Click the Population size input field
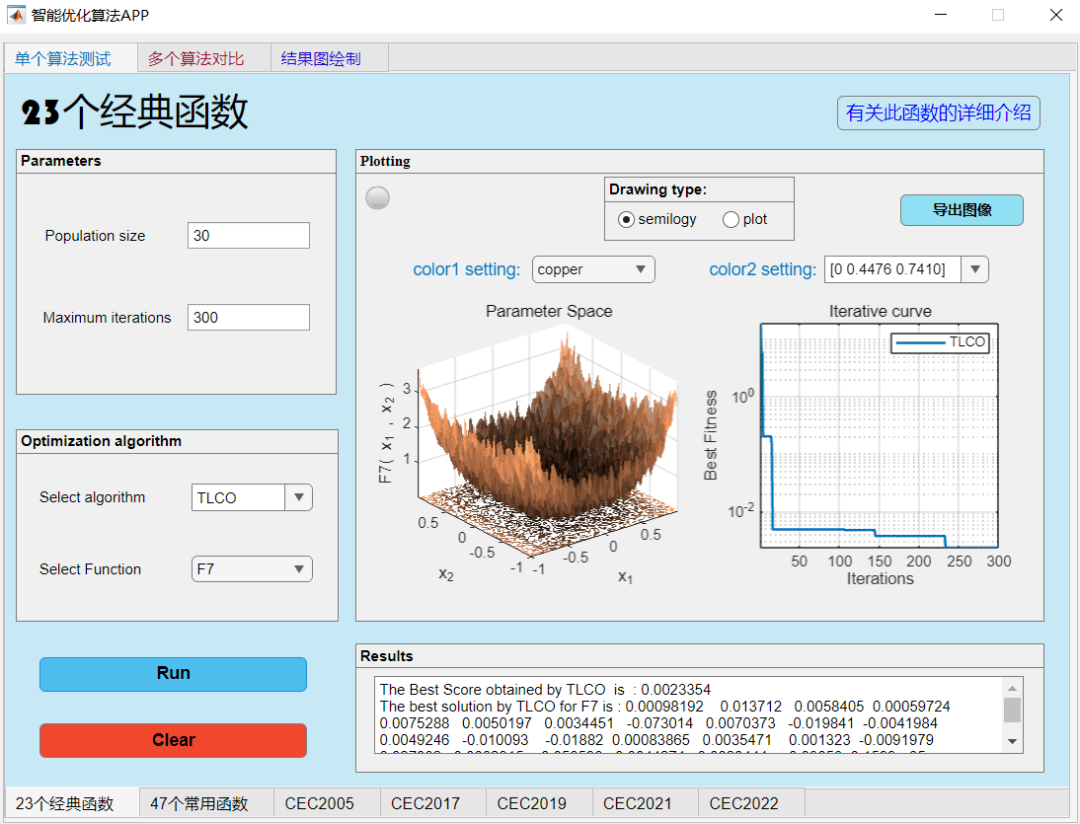The width and height of the screenshot is (1080, 824). coord(249,236)
